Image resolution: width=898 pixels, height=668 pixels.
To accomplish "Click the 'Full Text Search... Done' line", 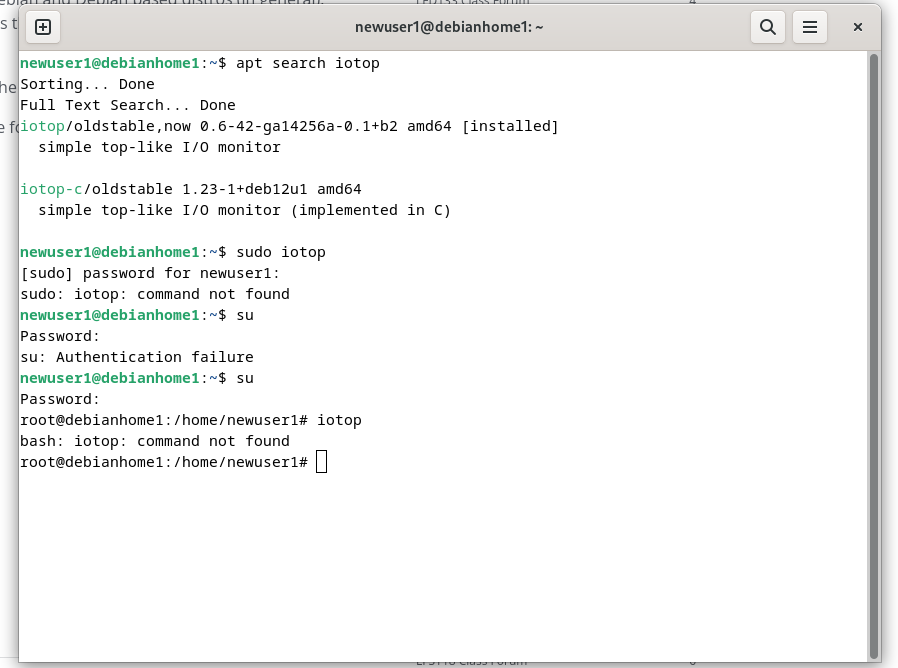I will 128,105.
